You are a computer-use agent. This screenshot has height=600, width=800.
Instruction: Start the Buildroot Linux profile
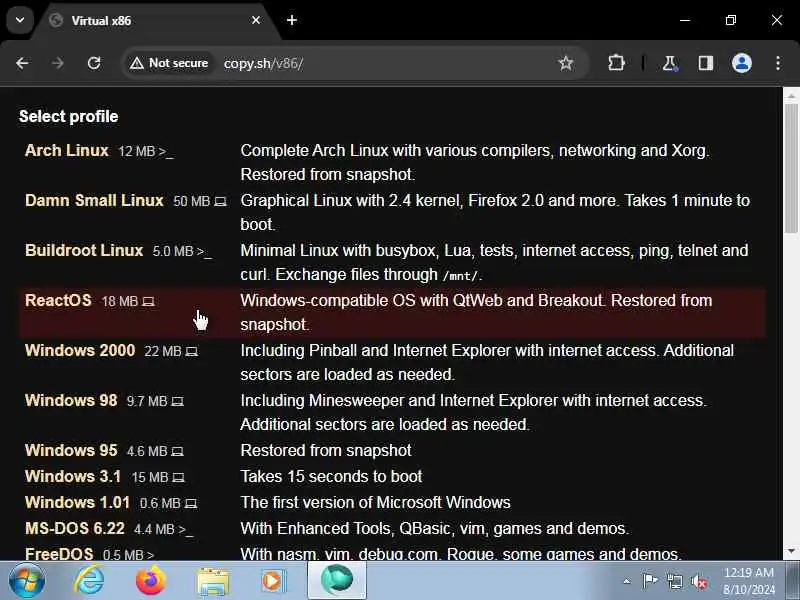tap(84, 251)
